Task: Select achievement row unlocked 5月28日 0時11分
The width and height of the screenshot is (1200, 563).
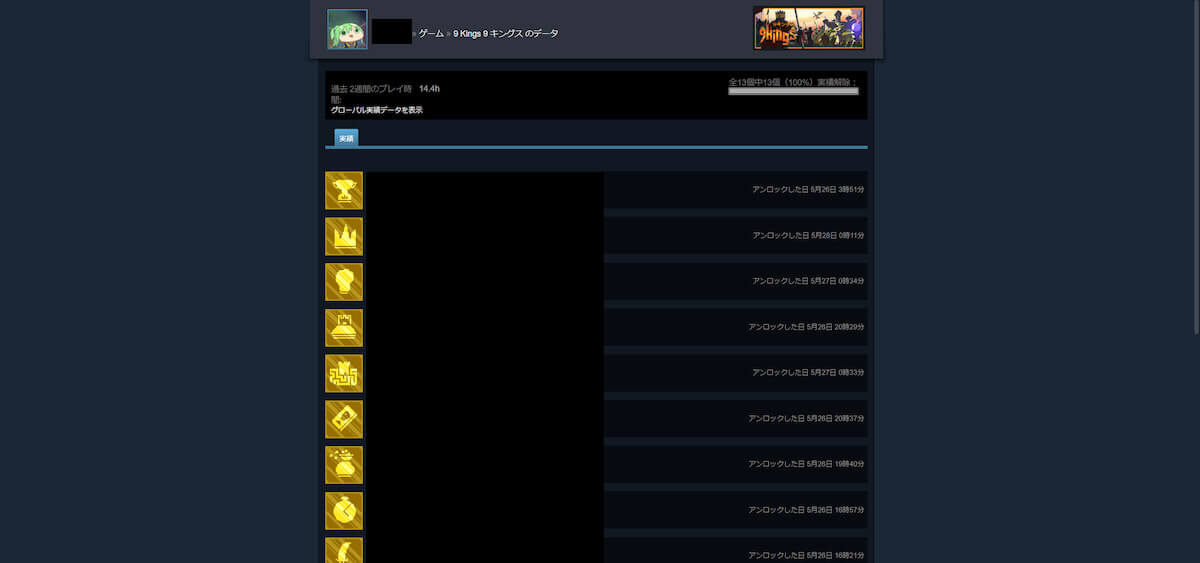Action: 596,236
